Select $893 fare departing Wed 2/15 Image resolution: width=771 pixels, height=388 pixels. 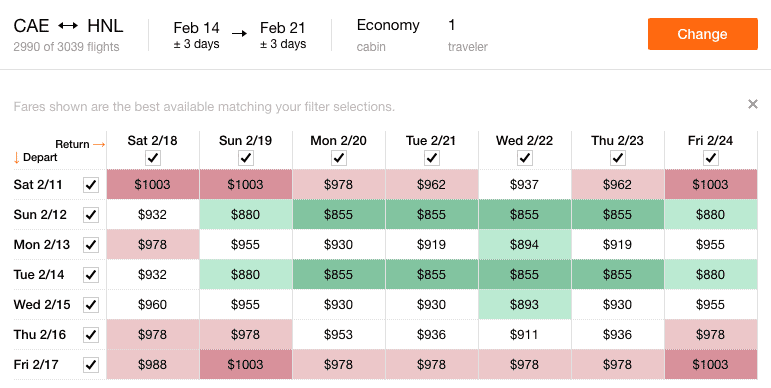click(525, 304)
